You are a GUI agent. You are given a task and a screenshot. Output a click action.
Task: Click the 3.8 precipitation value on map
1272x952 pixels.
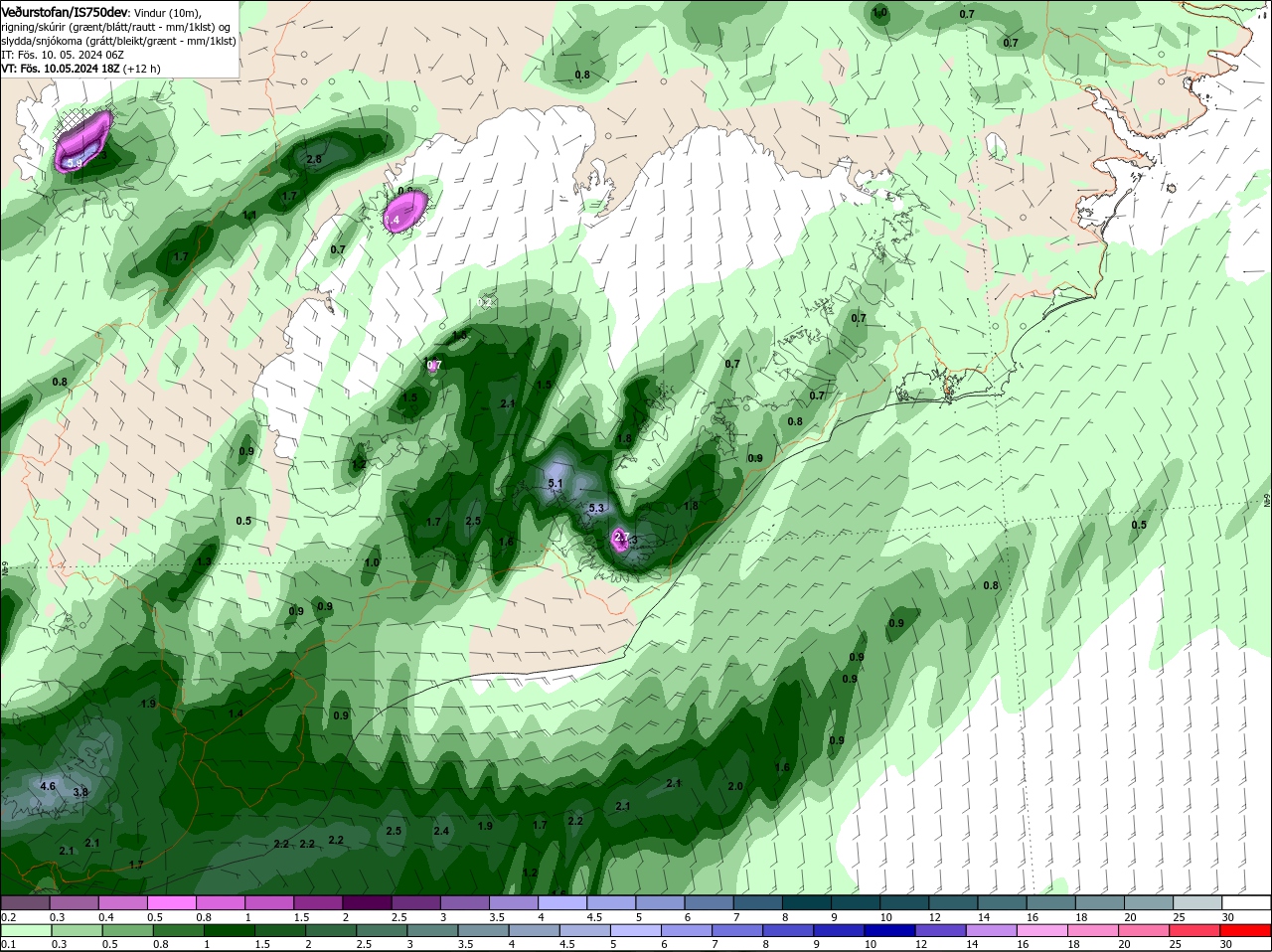pos(80,792)
